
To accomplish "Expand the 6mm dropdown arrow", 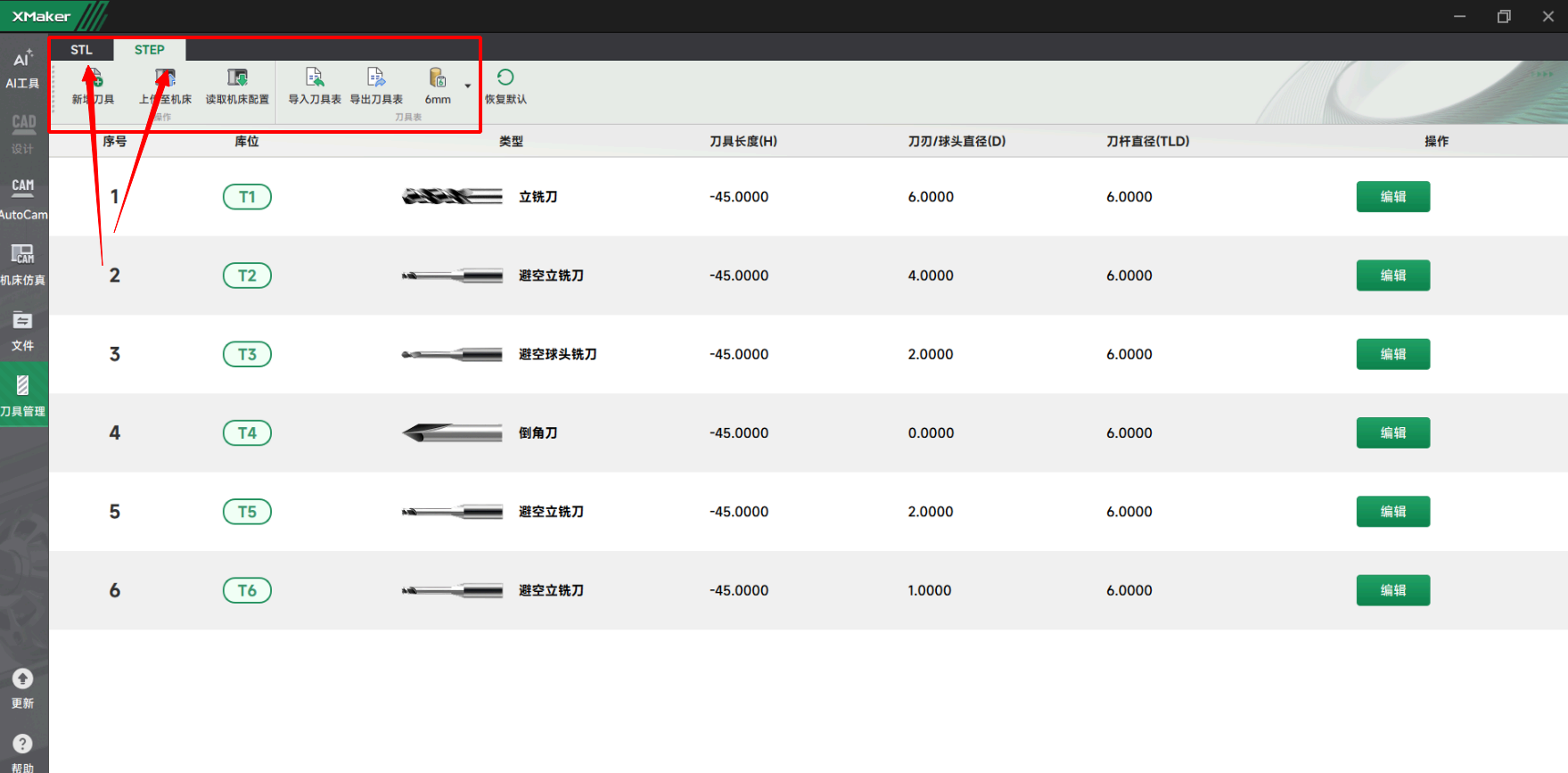I will click(468, 86).
